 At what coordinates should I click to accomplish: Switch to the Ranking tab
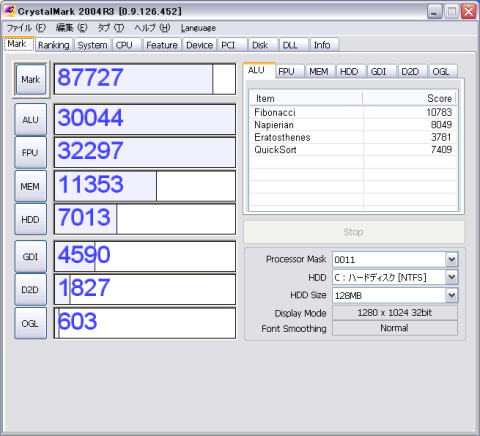(54, 45)
